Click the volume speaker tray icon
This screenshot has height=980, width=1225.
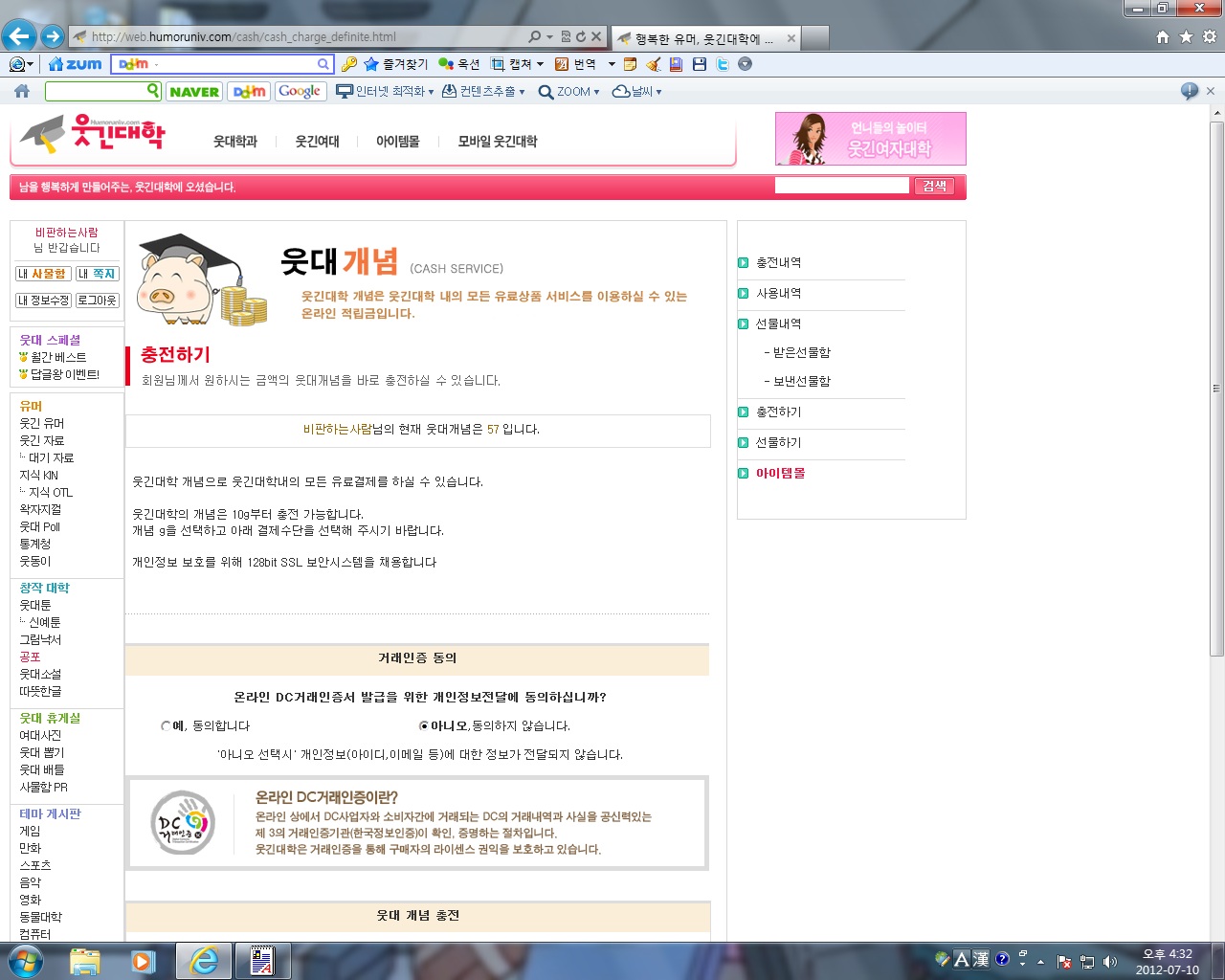click(x=1110, y=962)
